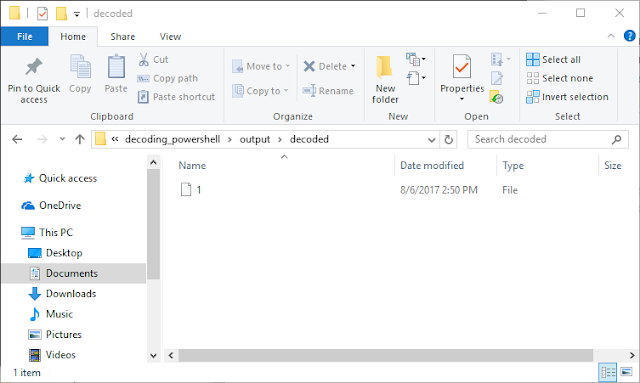Switch to the Home ribbon tab
This screenshot has height=383, width=640.
[73, 37]
